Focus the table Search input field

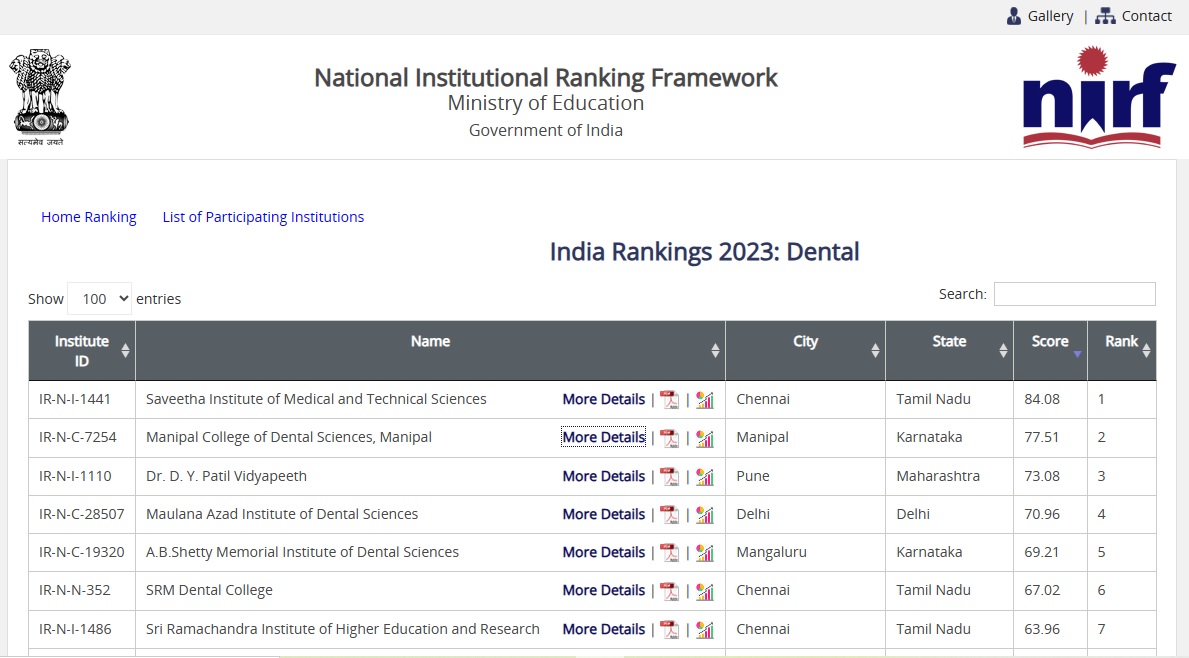1074,294
